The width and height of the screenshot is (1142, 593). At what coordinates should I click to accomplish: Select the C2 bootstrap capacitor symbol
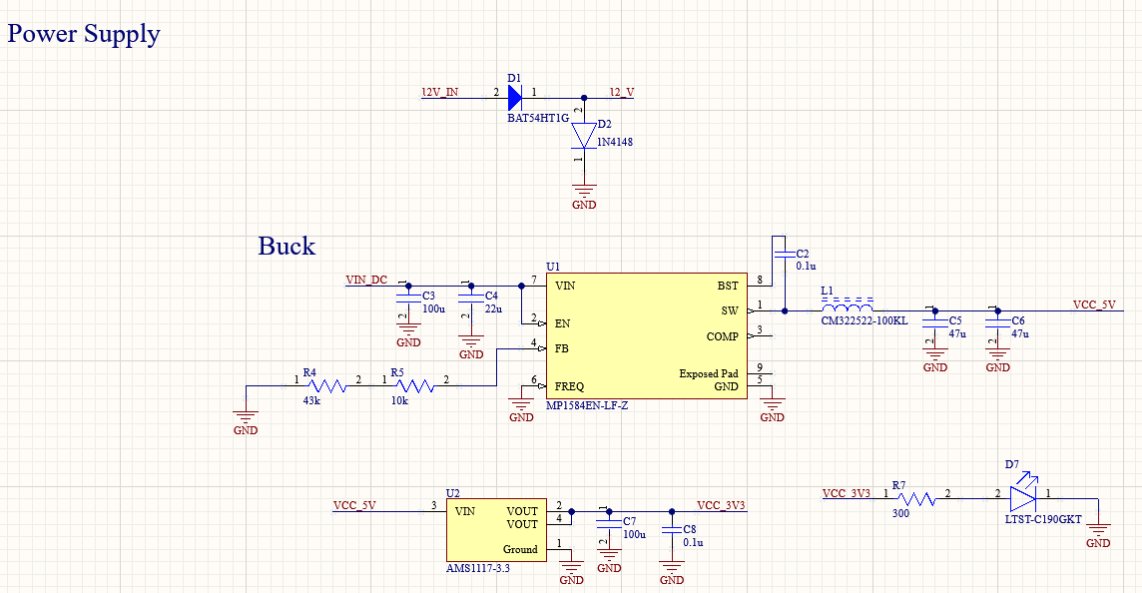pos(785,255)
